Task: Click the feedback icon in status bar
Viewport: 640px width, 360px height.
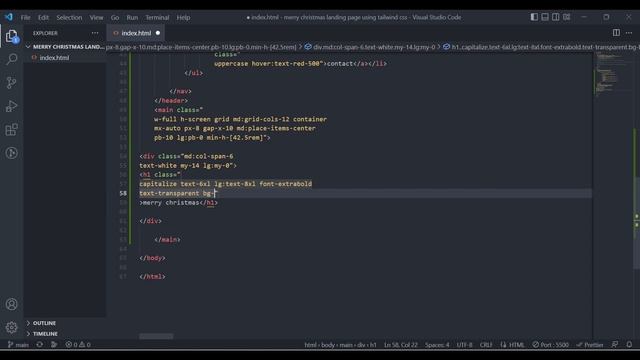Action: click(x=615, y=345)
